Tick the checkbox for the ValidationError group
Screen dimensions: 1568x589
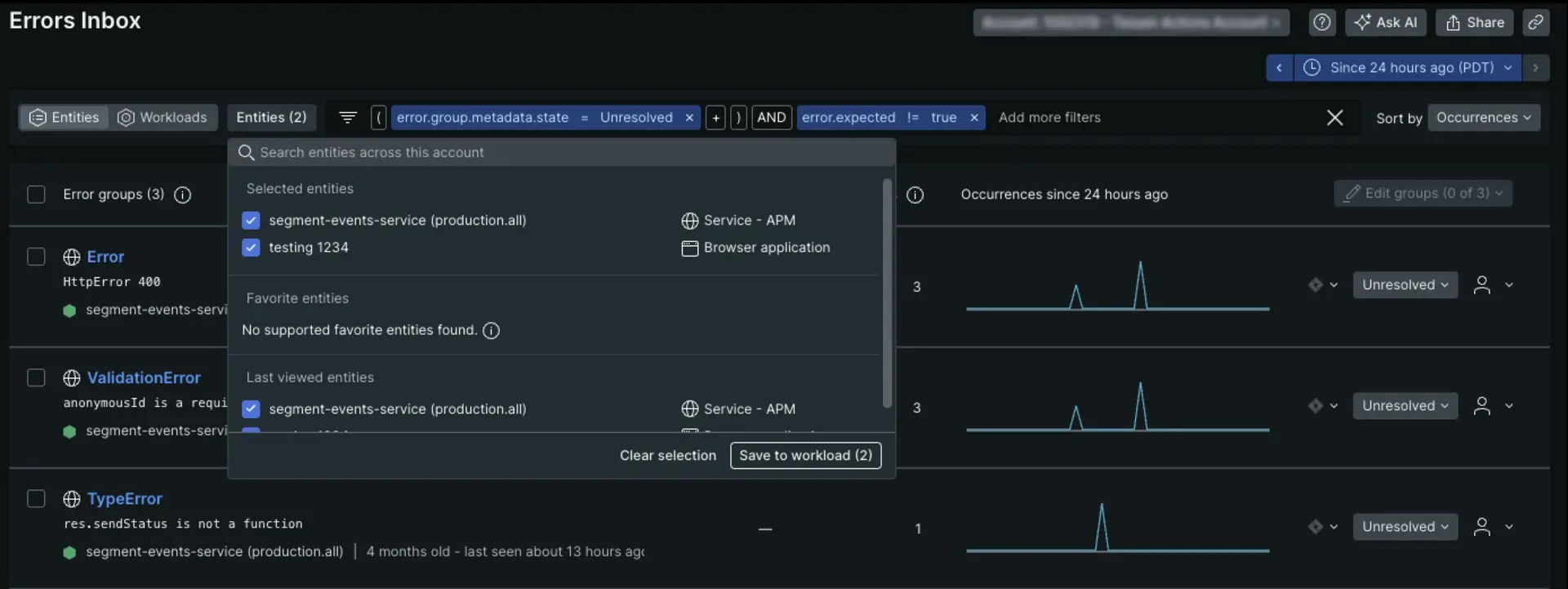click(x=36, y=377)
